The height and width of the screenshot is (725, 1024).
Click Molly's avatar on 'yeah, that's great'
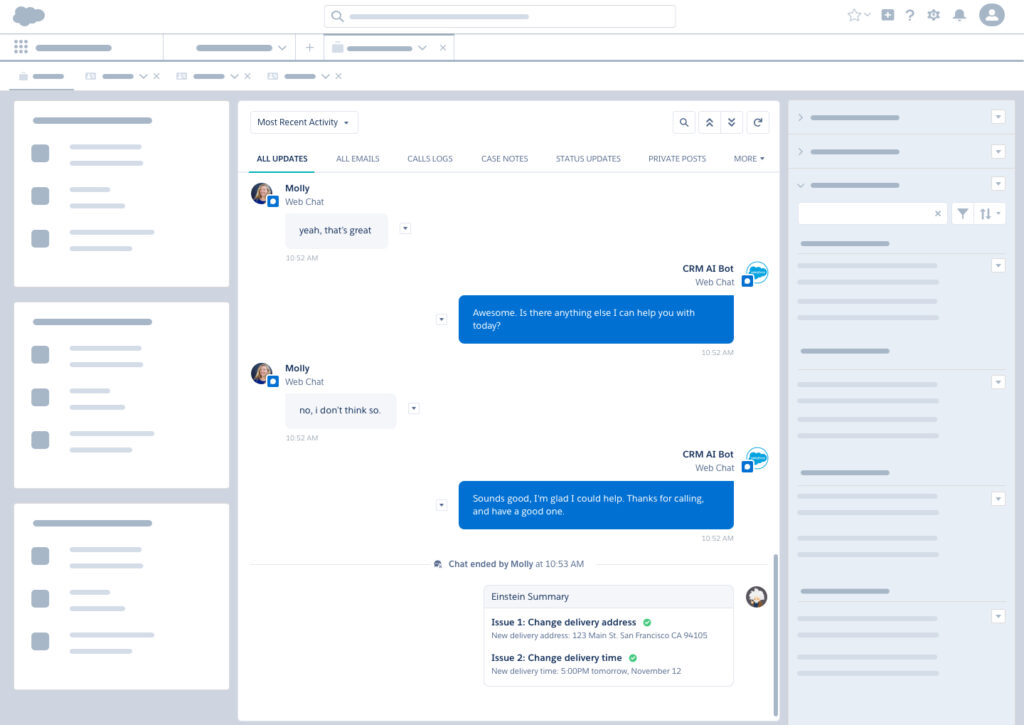[x=262, y=193]
